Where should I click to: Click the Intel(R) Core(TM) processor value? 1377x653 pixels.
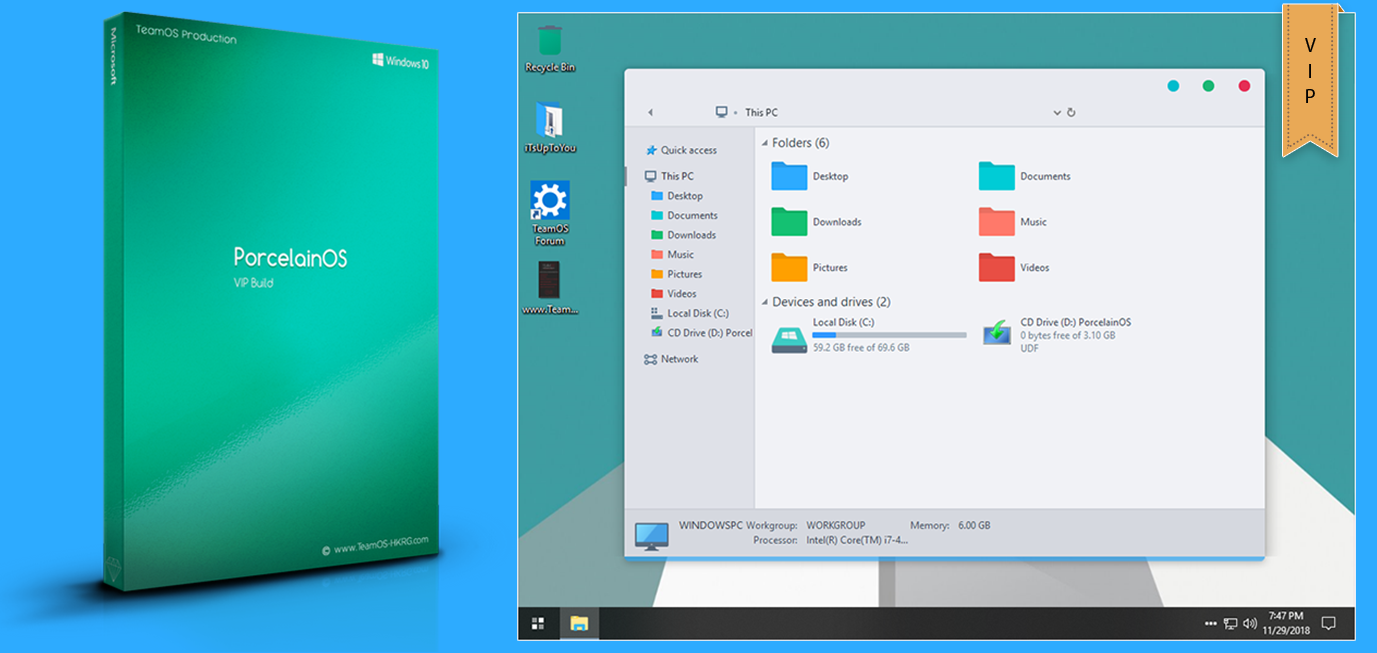coord(857,540)
